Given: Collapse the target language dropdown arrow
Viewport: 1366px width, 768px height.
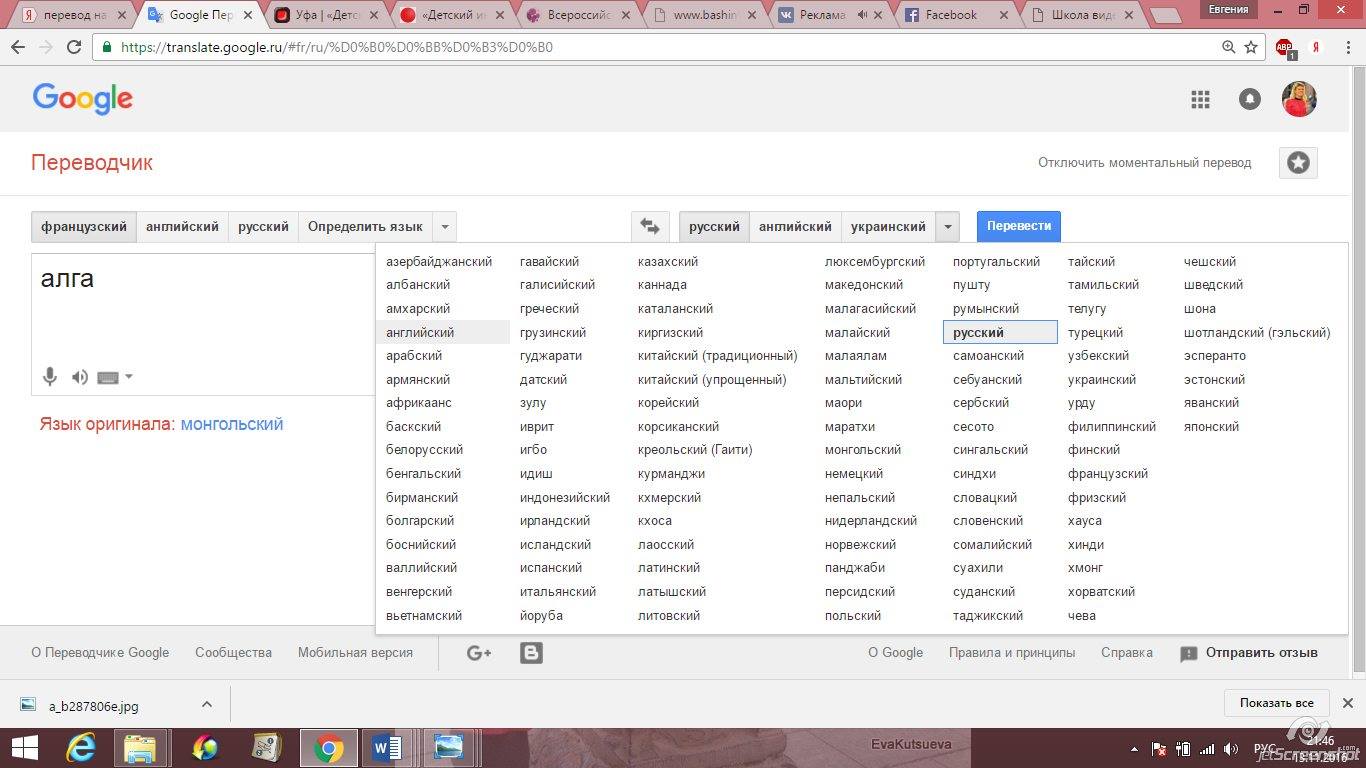Looking at the screenshot, I should pos(947,227).
